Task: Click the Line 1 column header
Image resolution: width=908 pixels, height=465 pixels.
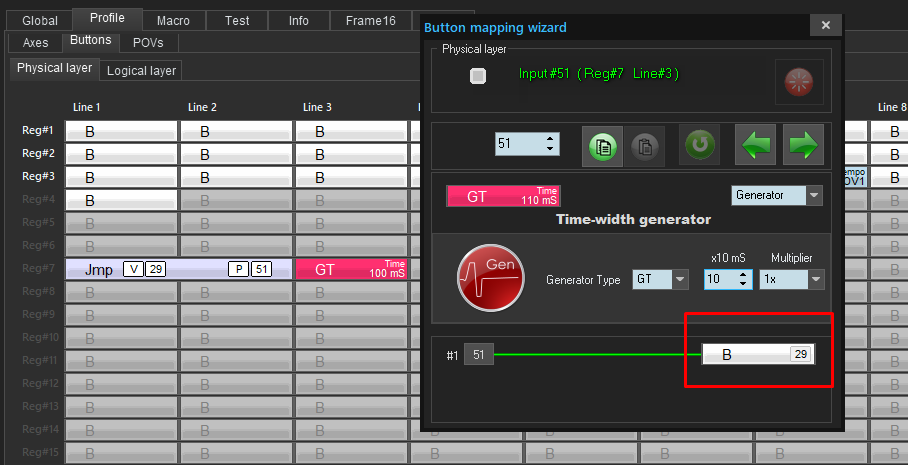Action: 87,107
